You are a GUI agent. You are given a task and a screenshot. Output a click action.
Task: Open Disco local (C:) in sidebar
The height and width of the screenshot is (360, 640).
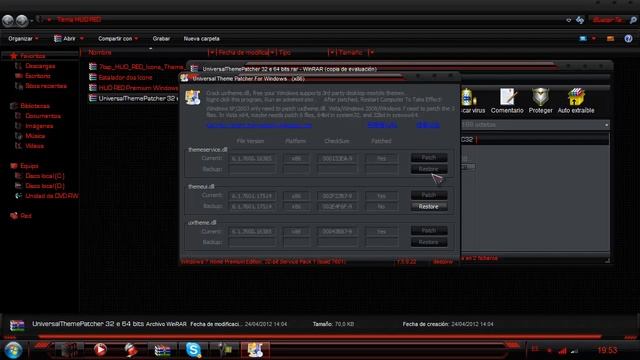[45, 176]
